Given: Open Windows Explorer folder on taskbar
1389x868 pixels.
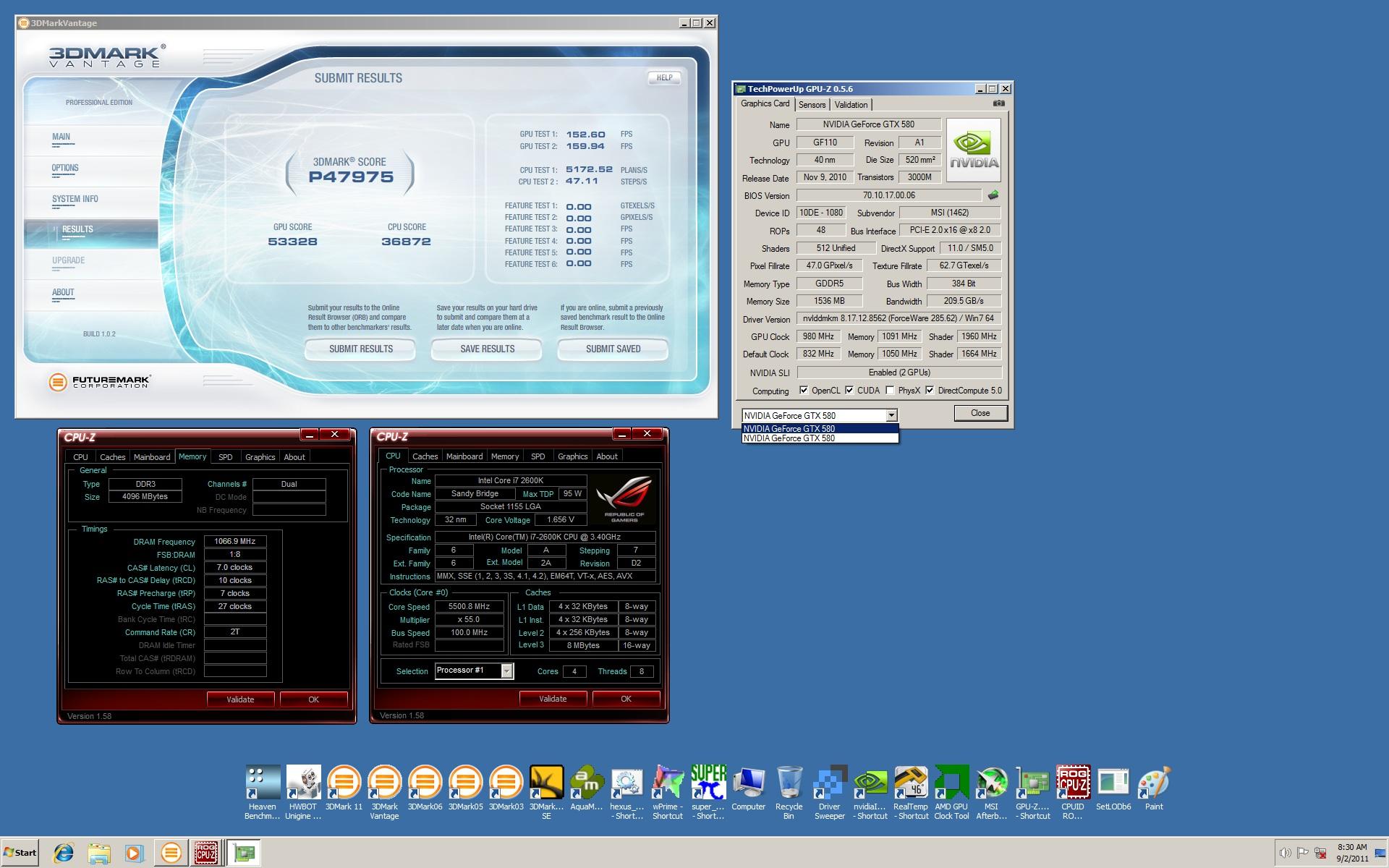Looking at the screenshot, I should [99, 853].
